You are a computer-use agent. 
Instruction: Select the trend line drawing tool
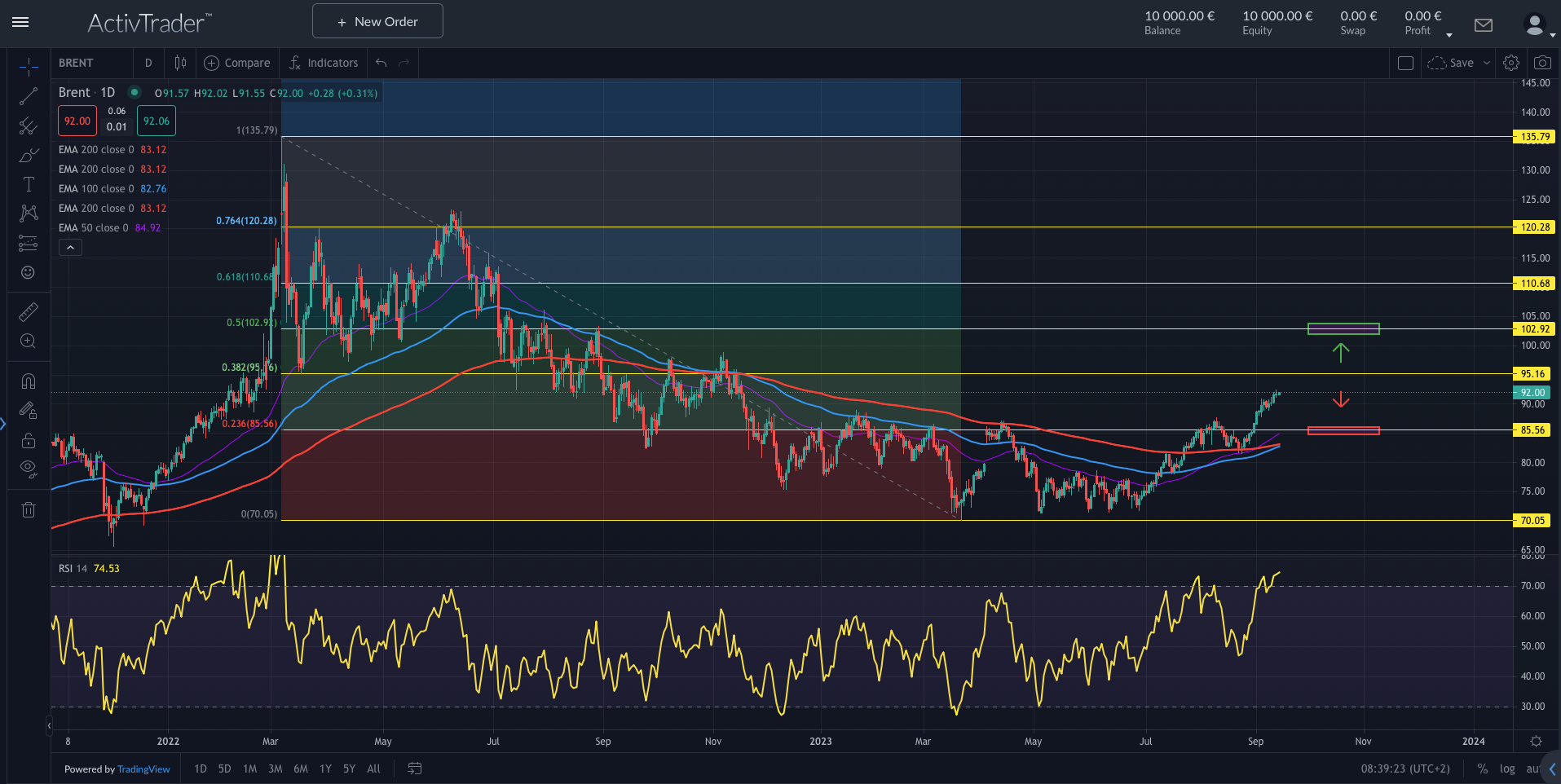click(29, 96)
